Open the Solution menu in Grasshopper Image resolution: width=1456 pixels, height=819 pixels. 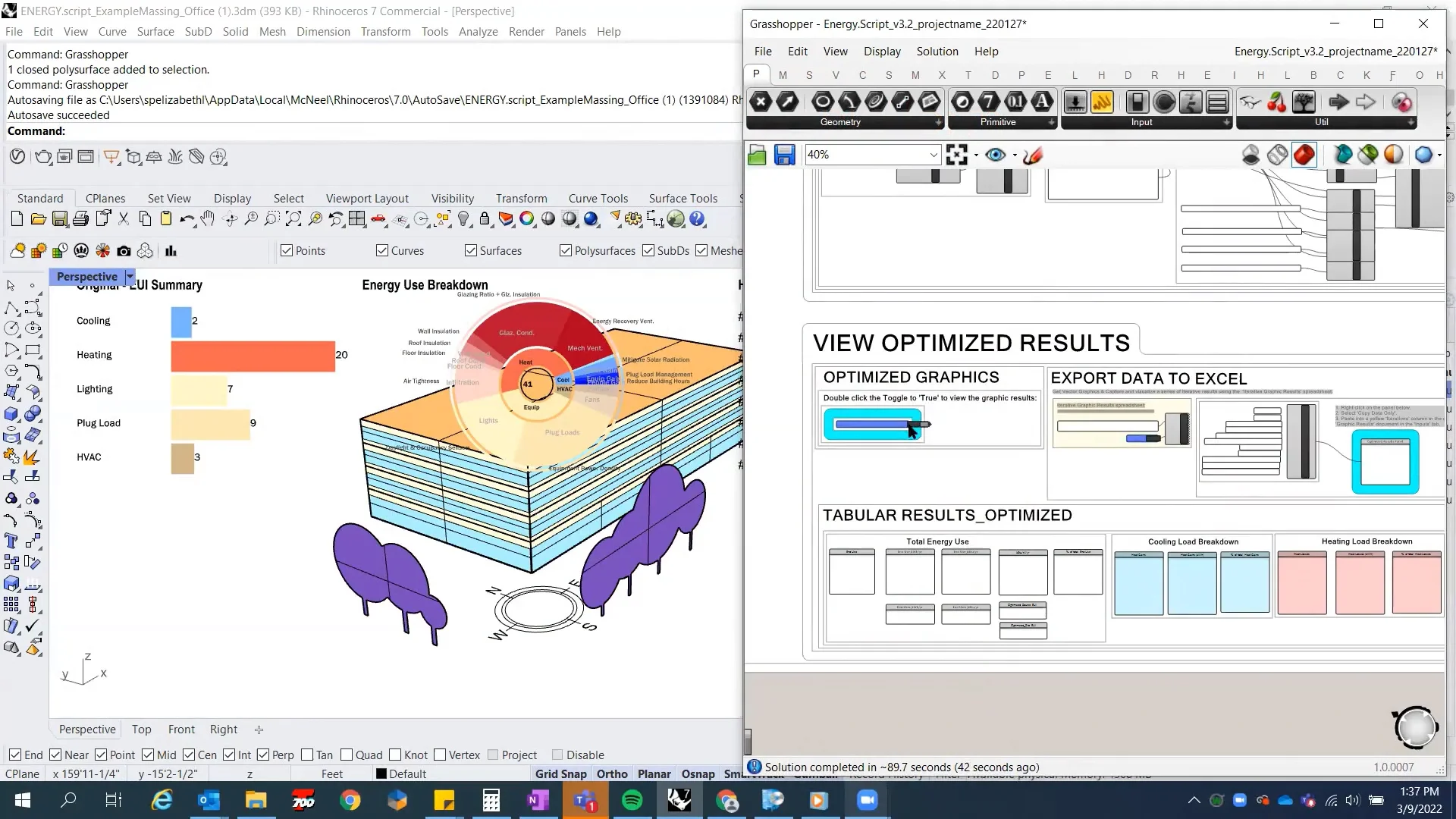tap(937, 51)
